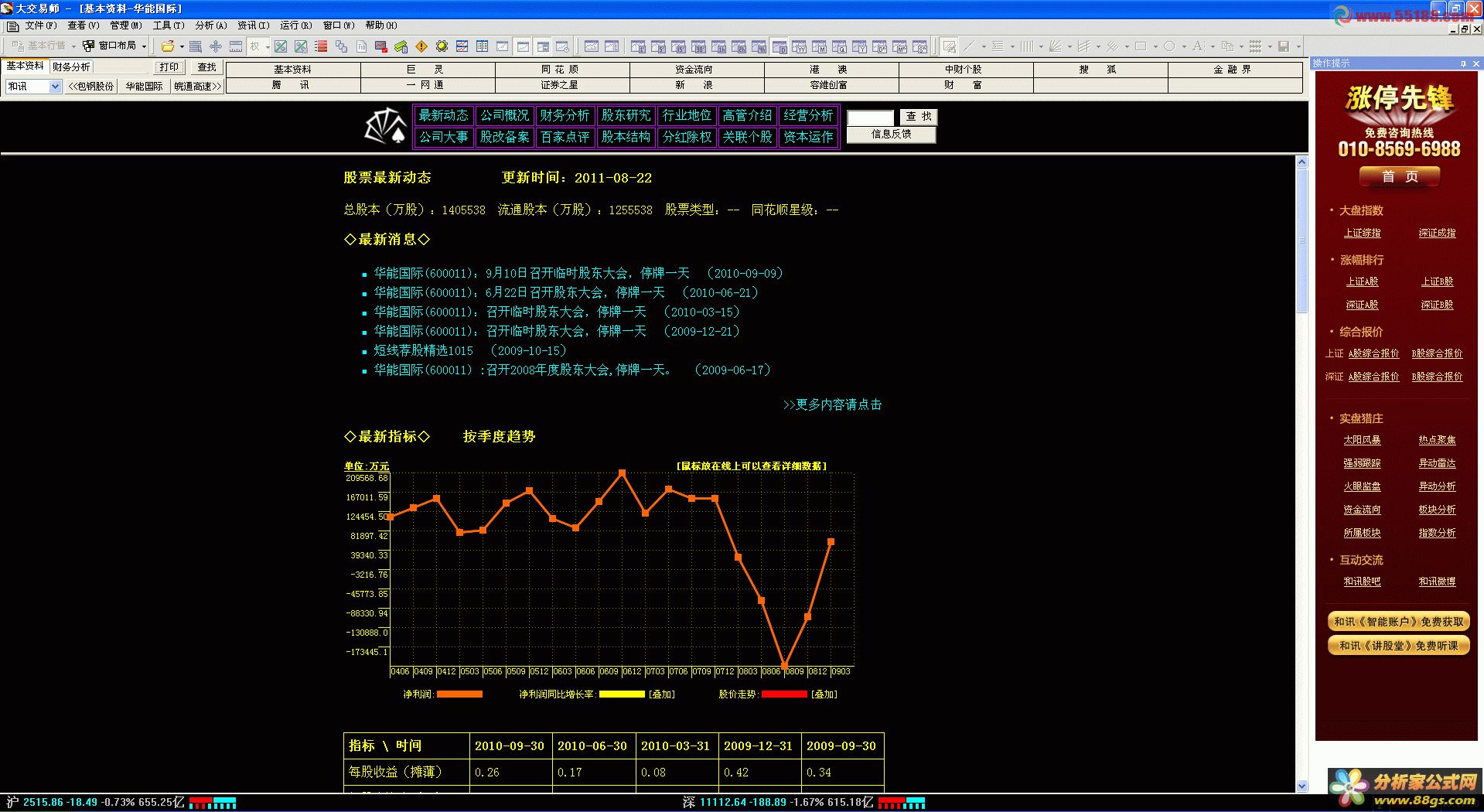Select the fan lines drawing tool
The height and width of the screenshot is (812, 1484).
tap(1055, 46)
